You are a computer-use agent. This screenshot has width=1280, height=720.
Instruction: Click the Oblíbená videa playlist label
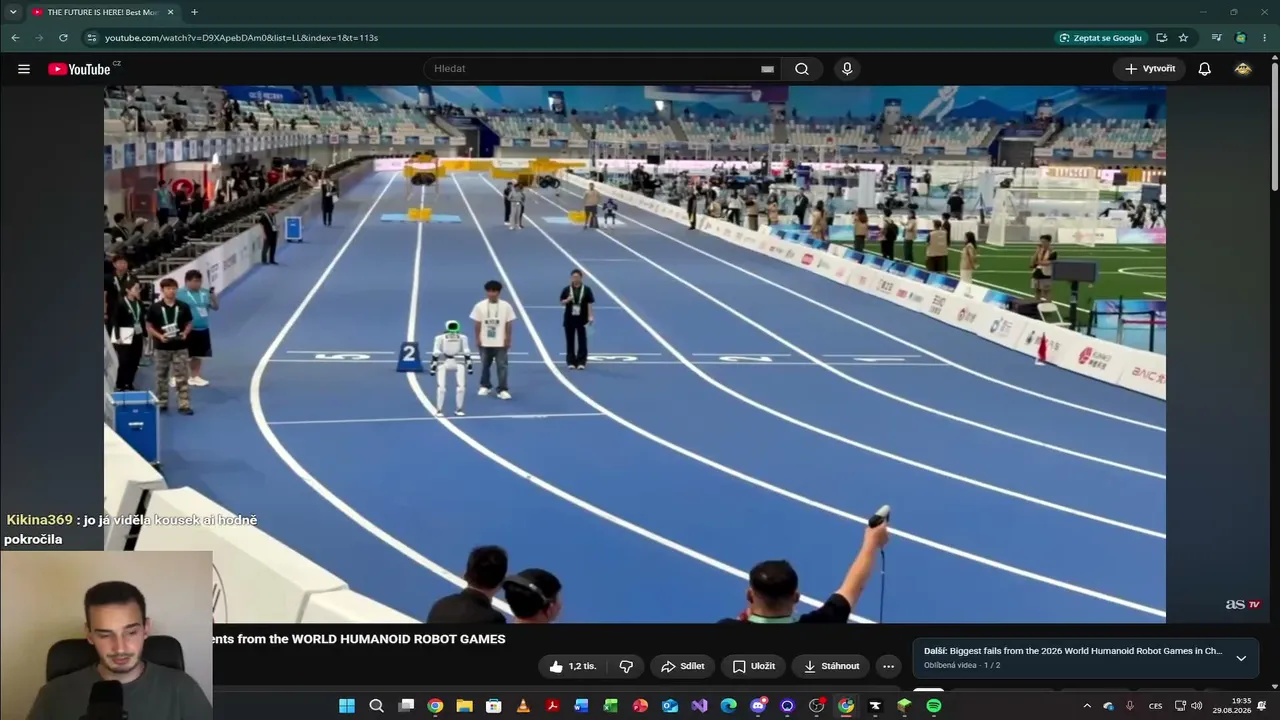[x=950, y=665]
